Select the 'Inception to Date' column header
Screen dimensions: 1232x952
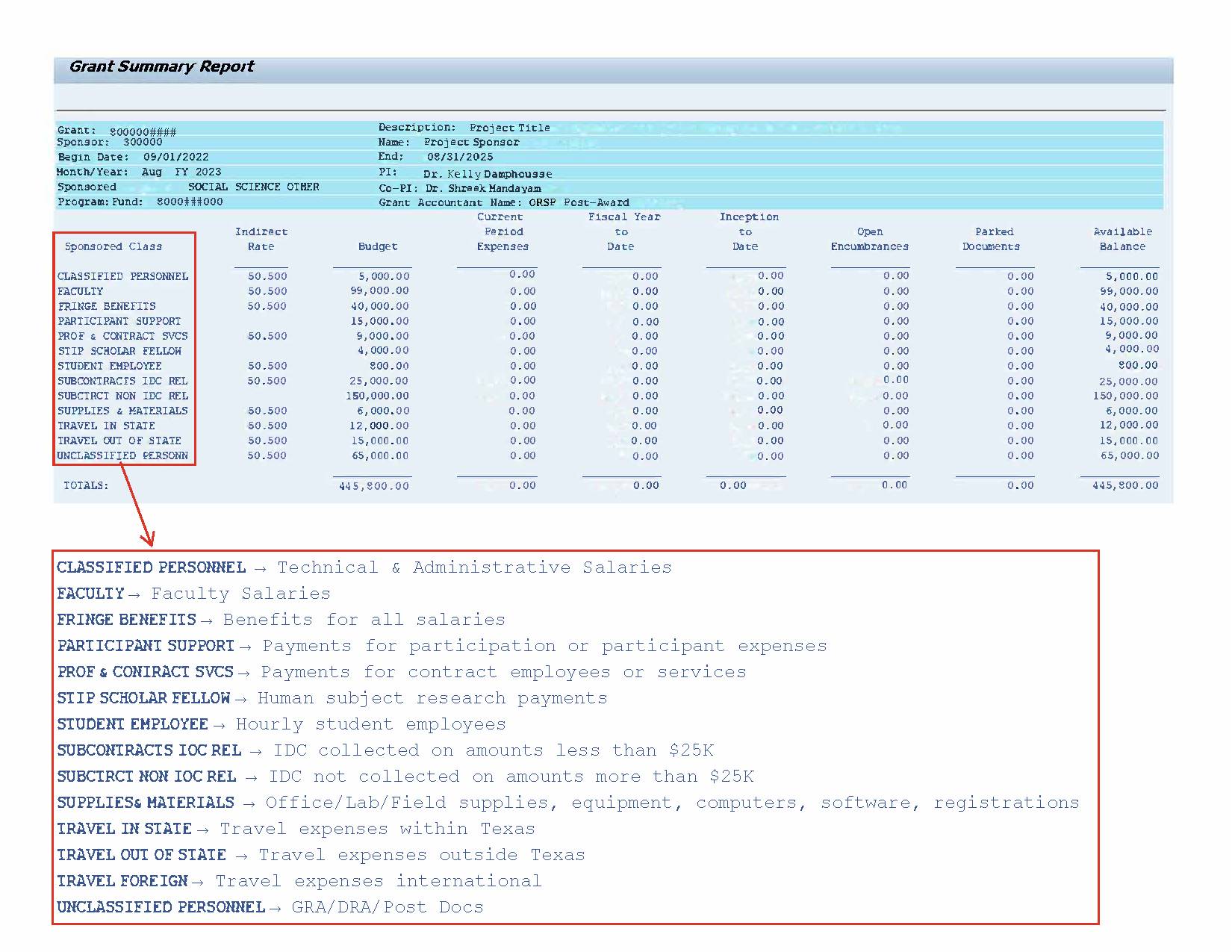(x=748, y=231)
